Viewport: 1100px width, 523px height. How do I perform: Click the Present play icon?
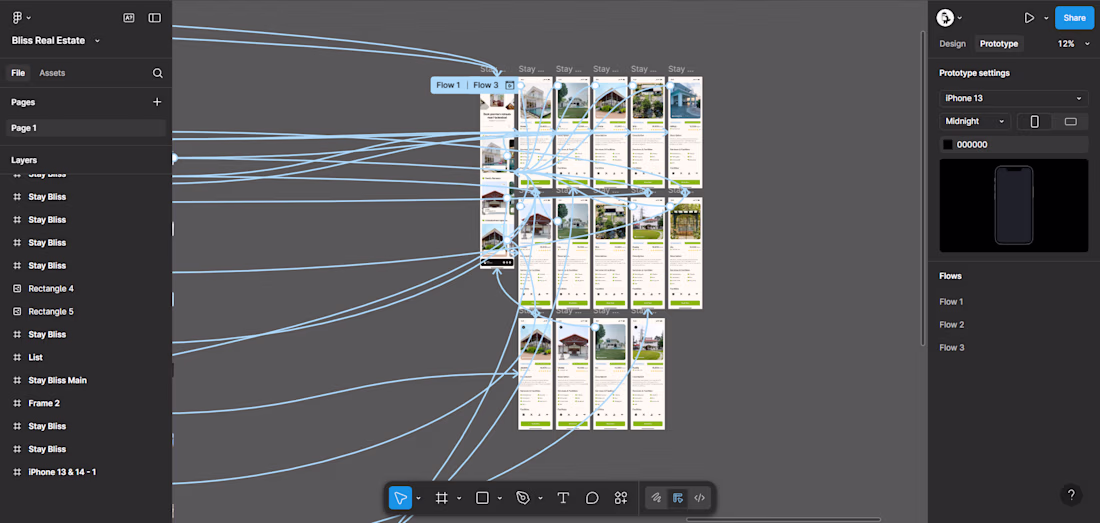click(1029, 18)
